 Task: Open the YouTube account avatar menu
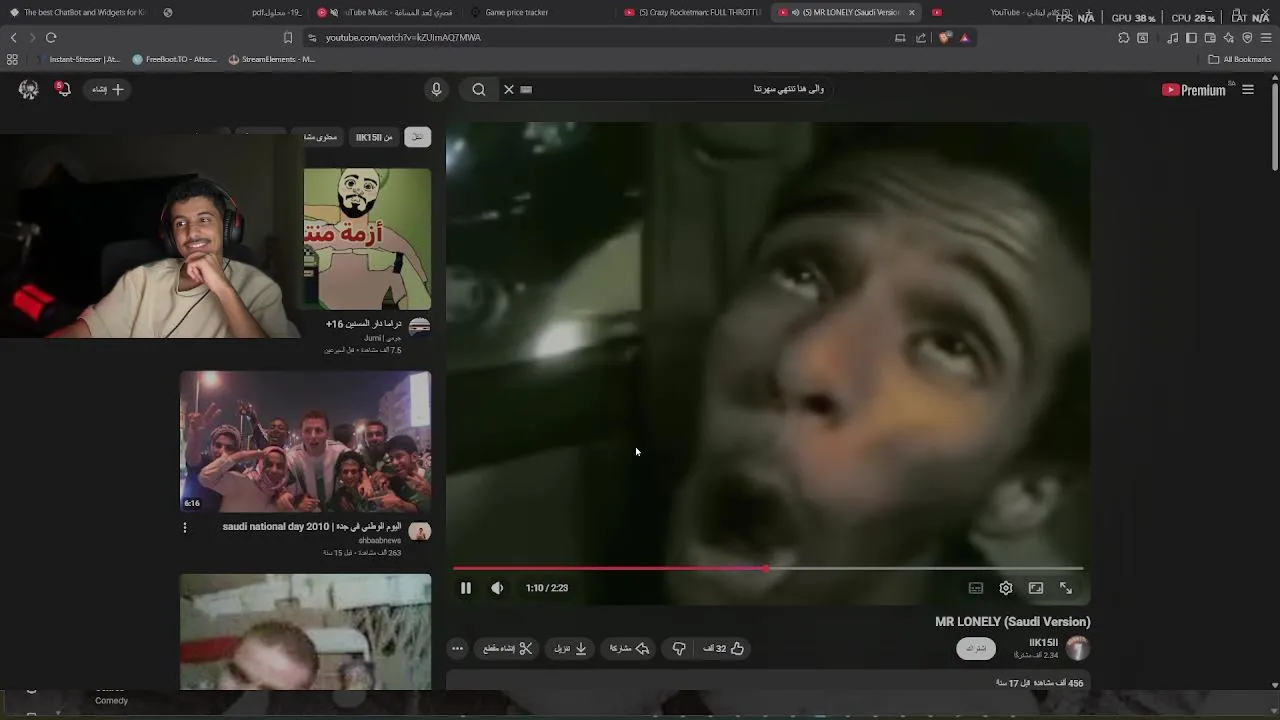click(29, 89)
